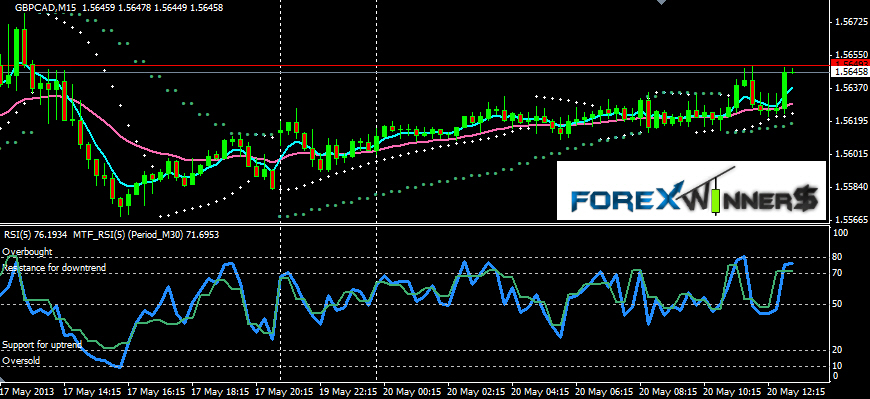The image size is (870, 399).
Task: Click the 1.56370 price axis label
Action: coord(851,88)
